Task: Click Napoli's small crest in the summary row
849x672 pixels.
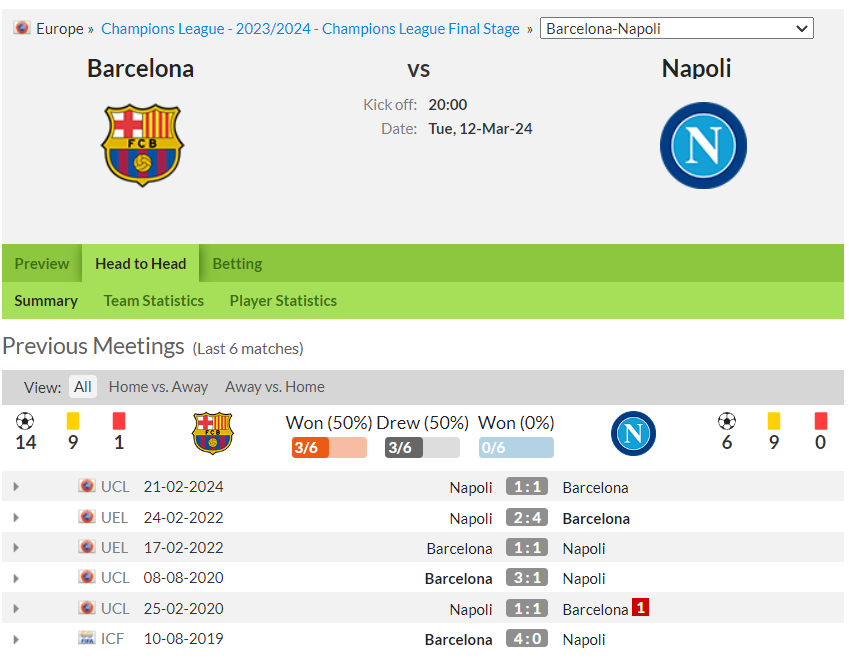Action: (633, 433)
